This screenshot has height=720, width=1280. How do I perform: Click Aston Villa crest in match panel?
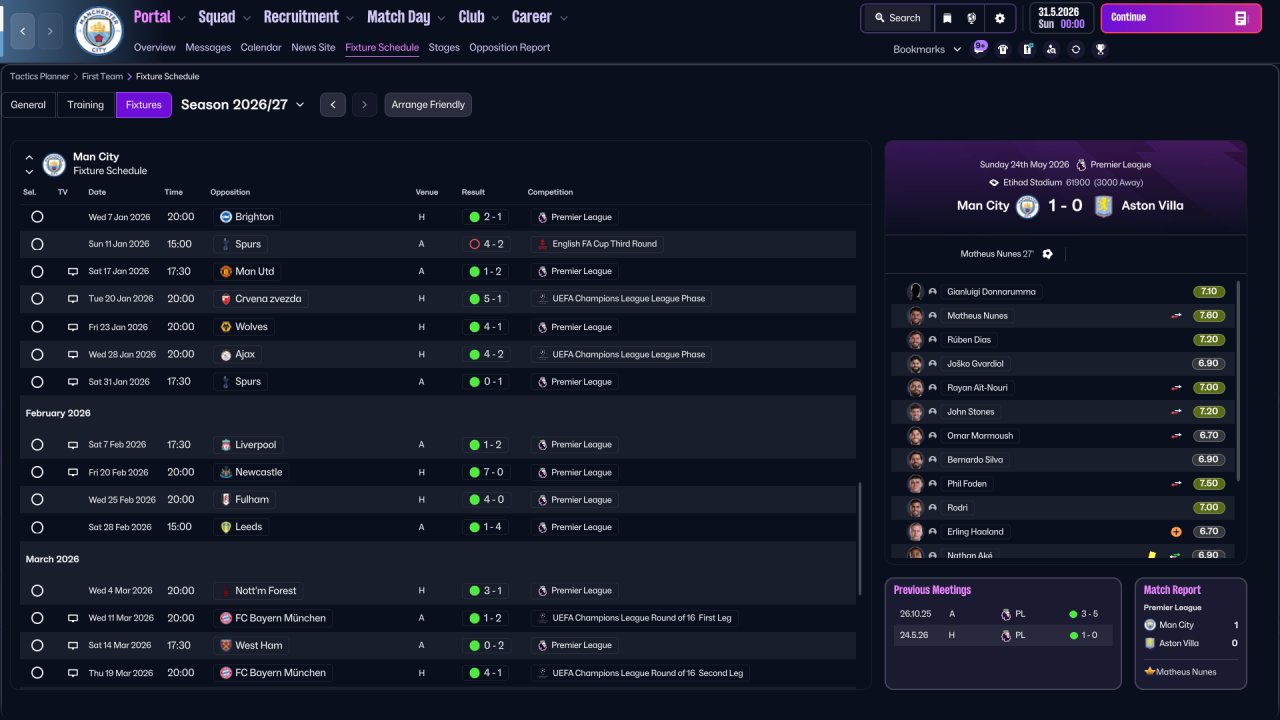point(1104,206)
